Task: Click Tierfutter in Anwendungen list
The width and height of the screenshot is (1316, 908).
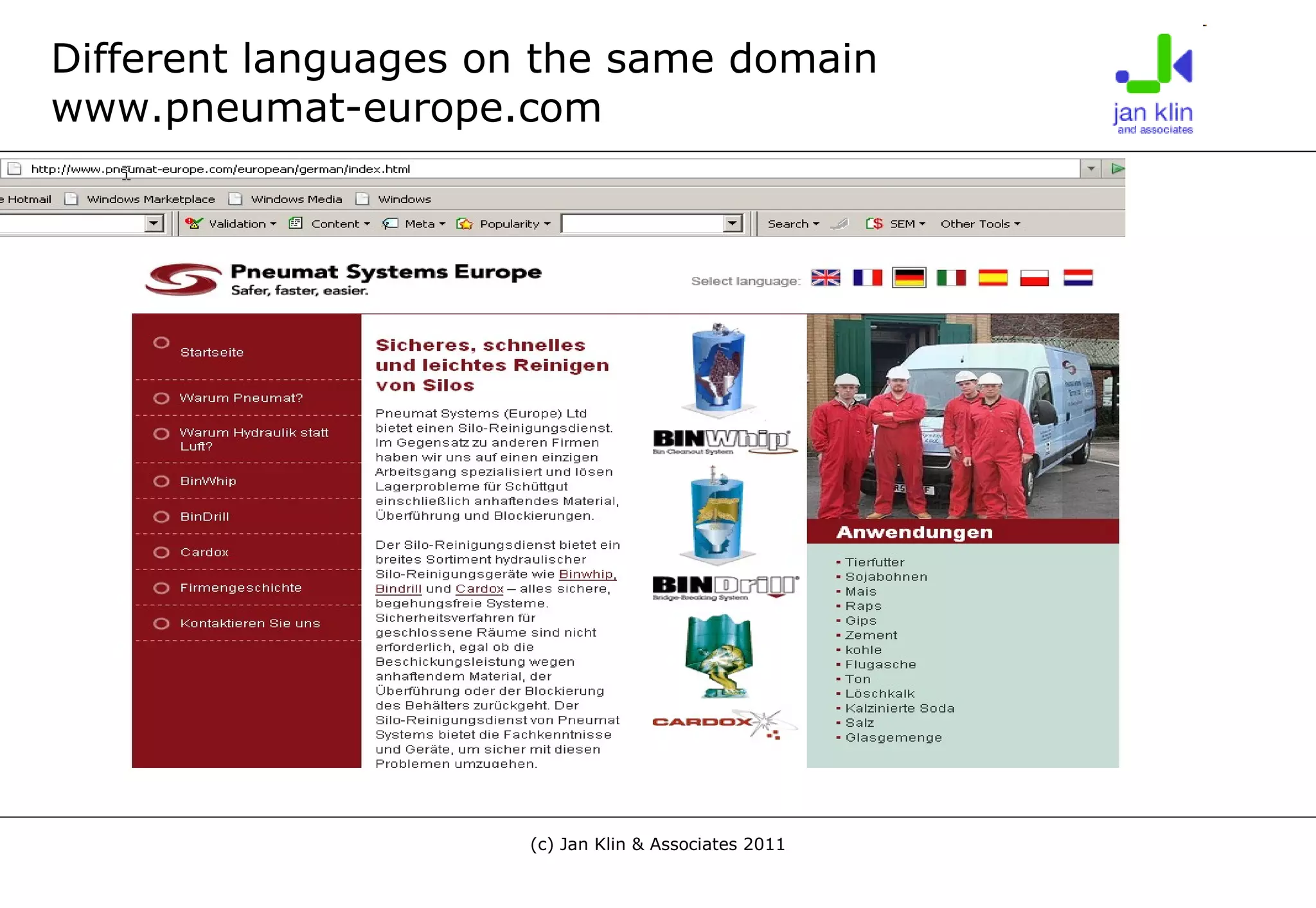Action: tap(875, 562)
